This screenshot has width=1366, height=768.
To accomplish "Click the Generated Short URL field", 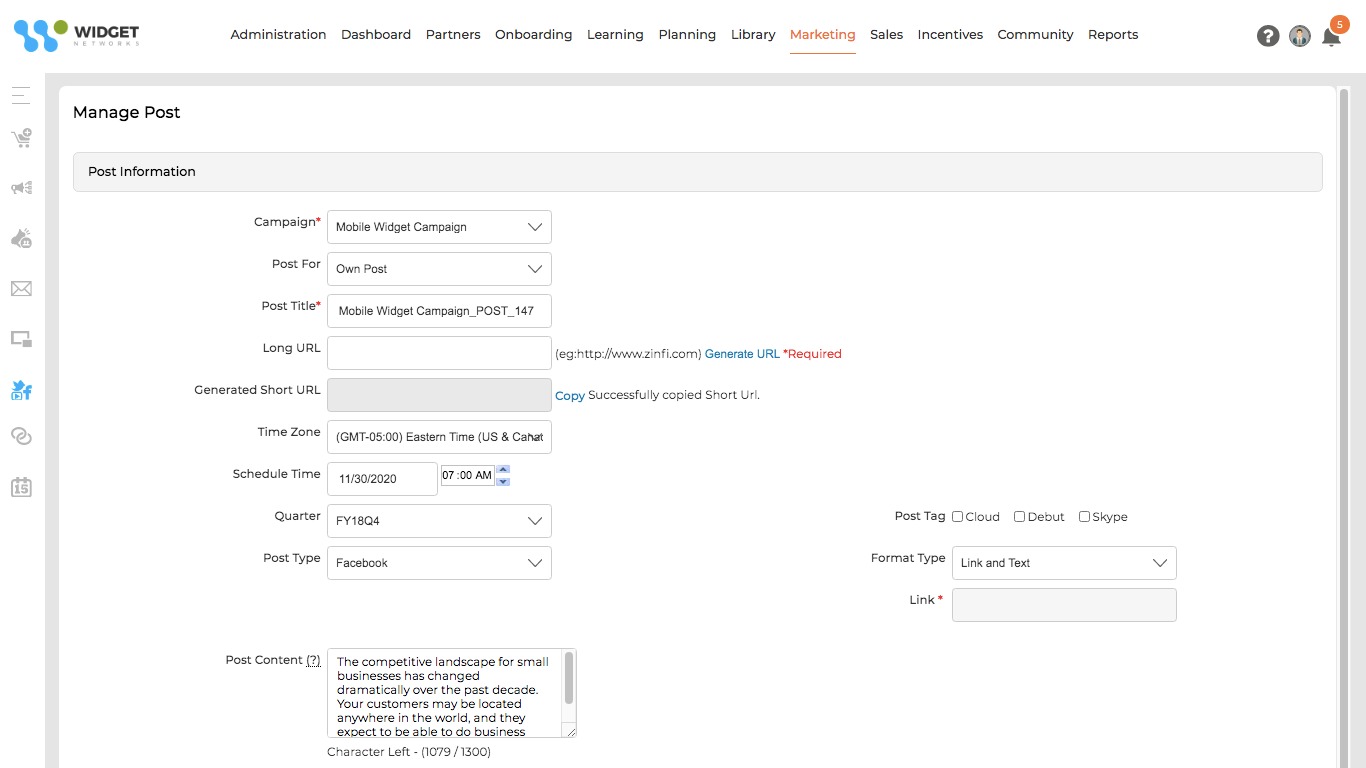I will (x=439, y=395).
